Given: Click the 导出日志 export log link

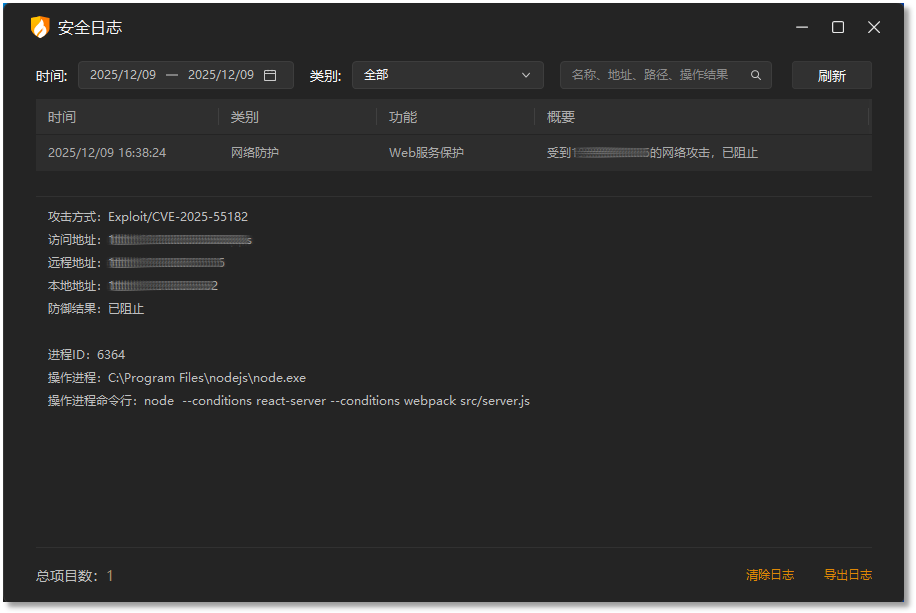Looking at the screenshot, I should click(847, 575).
